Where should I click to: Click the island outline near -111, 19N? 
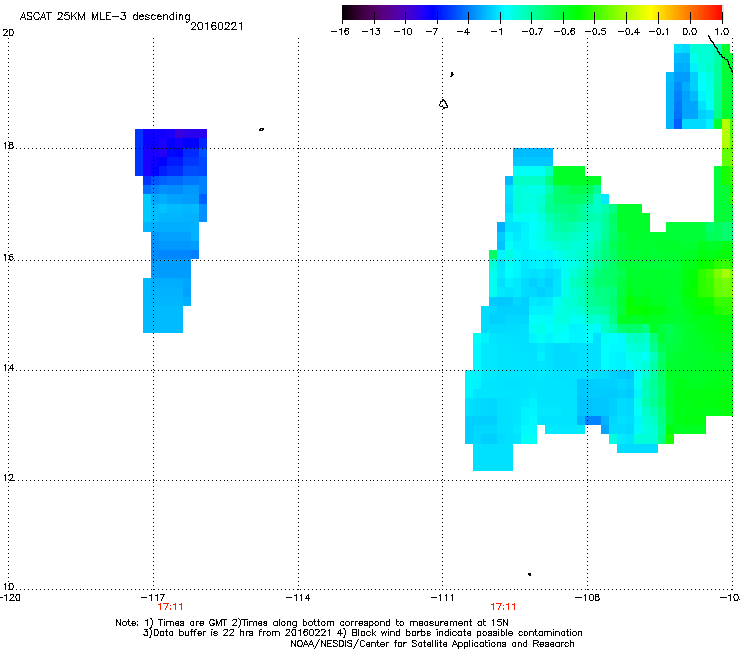(x=443, y=104)
